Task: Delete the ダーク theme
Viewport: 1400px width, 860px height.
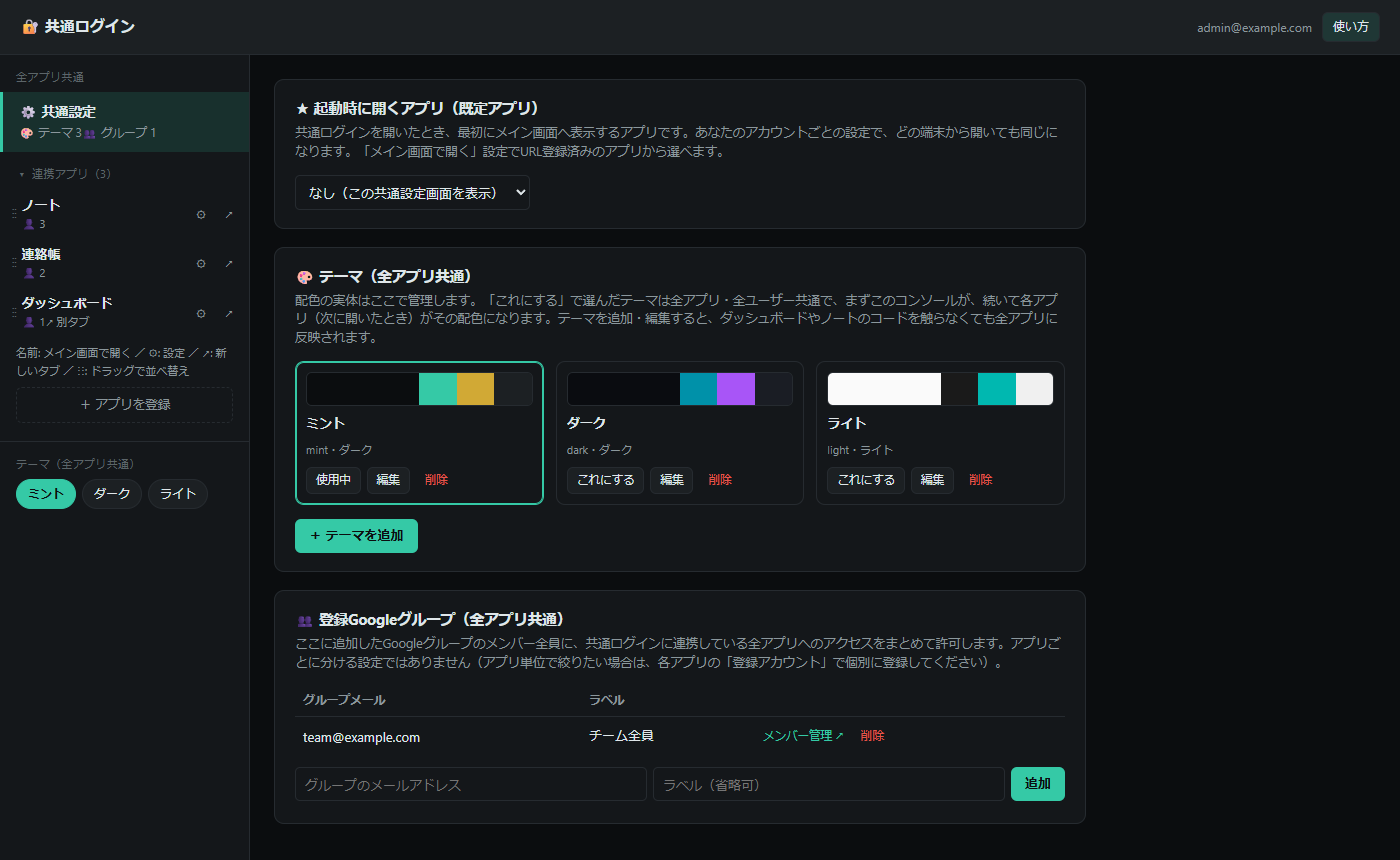Action: coord(720,480)
